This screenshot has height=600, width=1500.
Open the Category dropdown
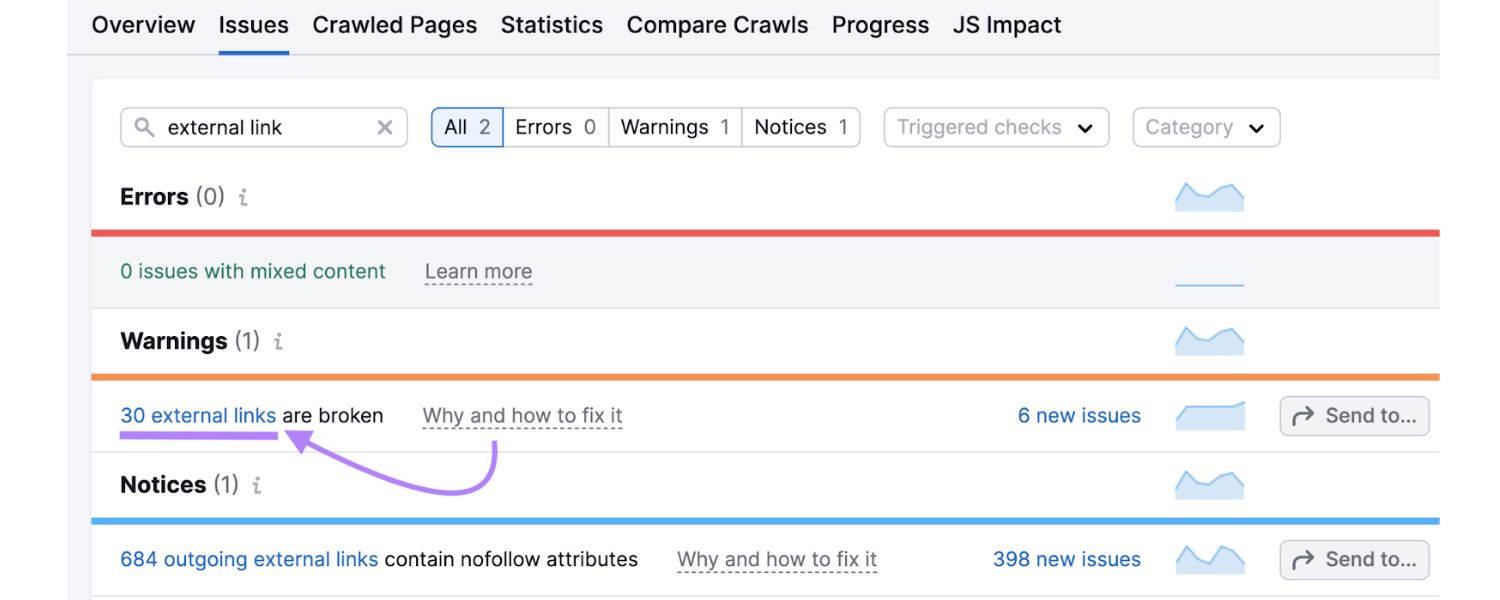pos(1205,127)
